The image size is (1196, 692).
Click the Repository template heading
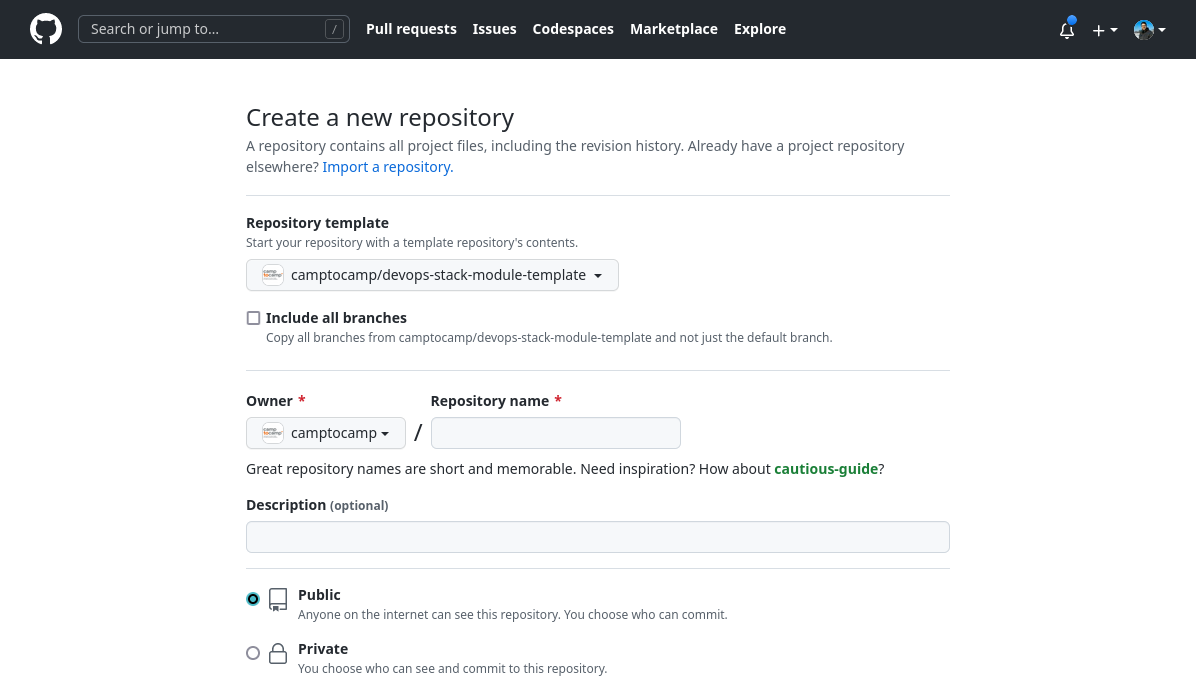(x=317, y=223)
